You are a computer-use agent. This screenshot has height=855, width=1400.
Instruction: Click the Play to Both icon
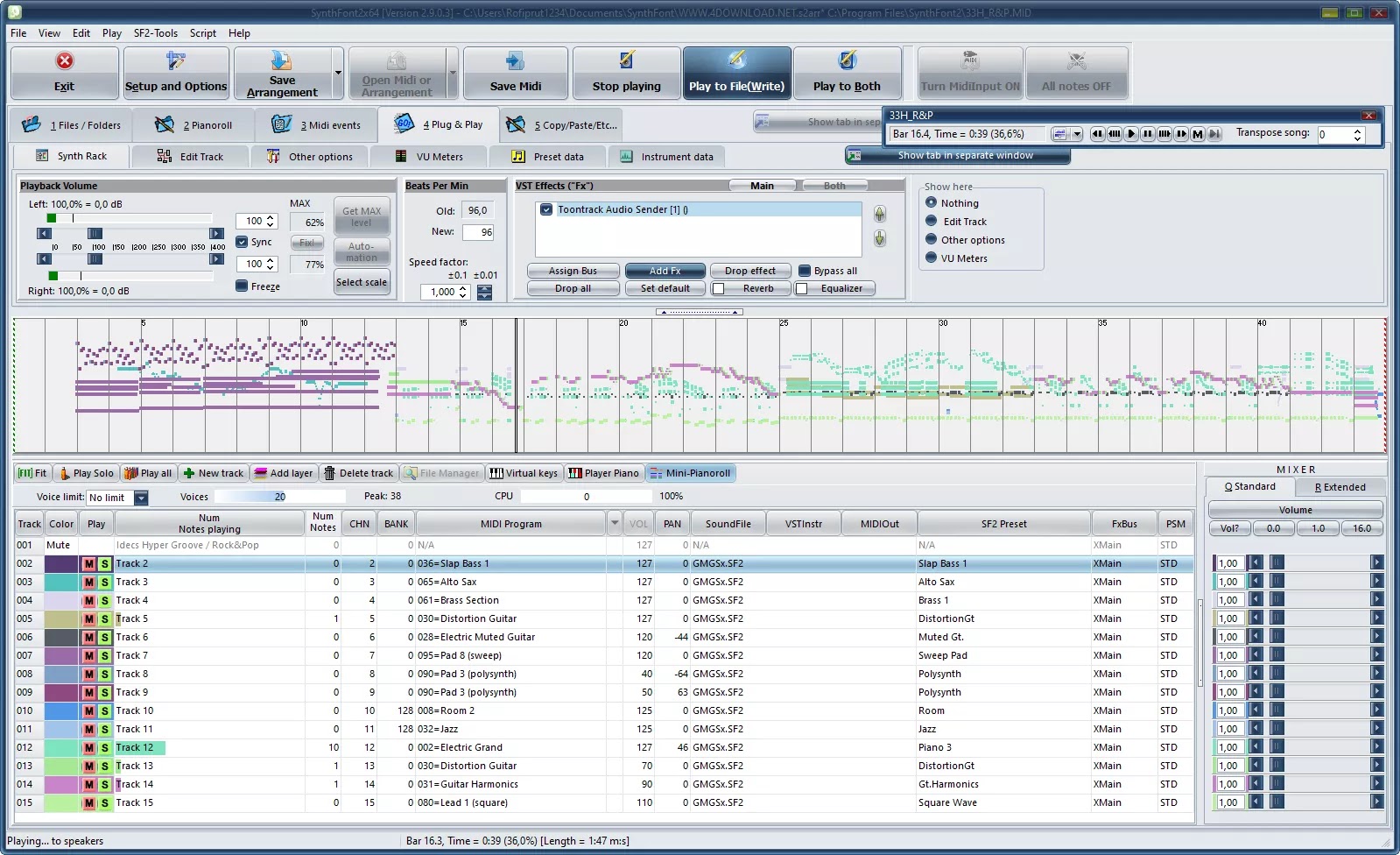tap(847, 60)
